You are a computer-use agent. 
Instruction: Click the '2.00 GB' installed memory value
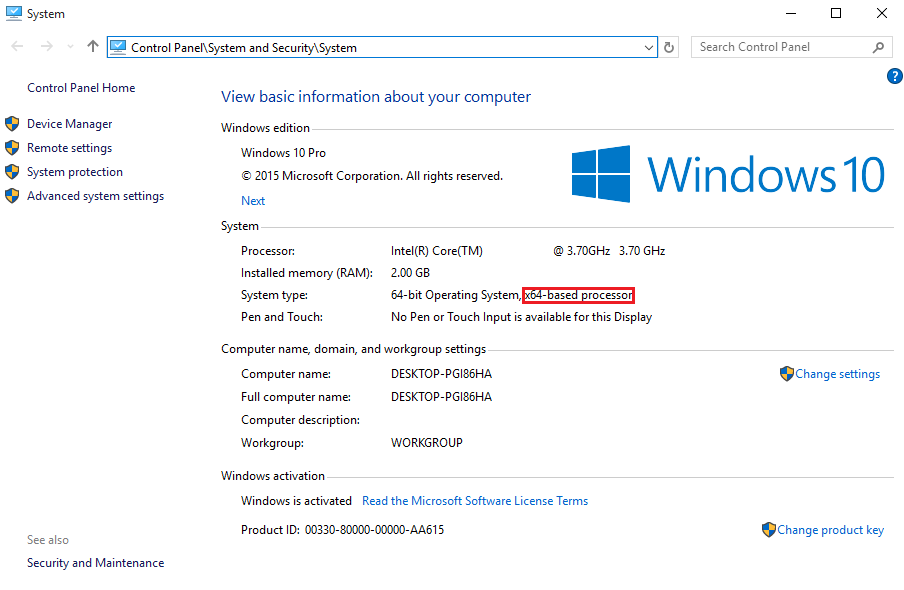point(410,273)
